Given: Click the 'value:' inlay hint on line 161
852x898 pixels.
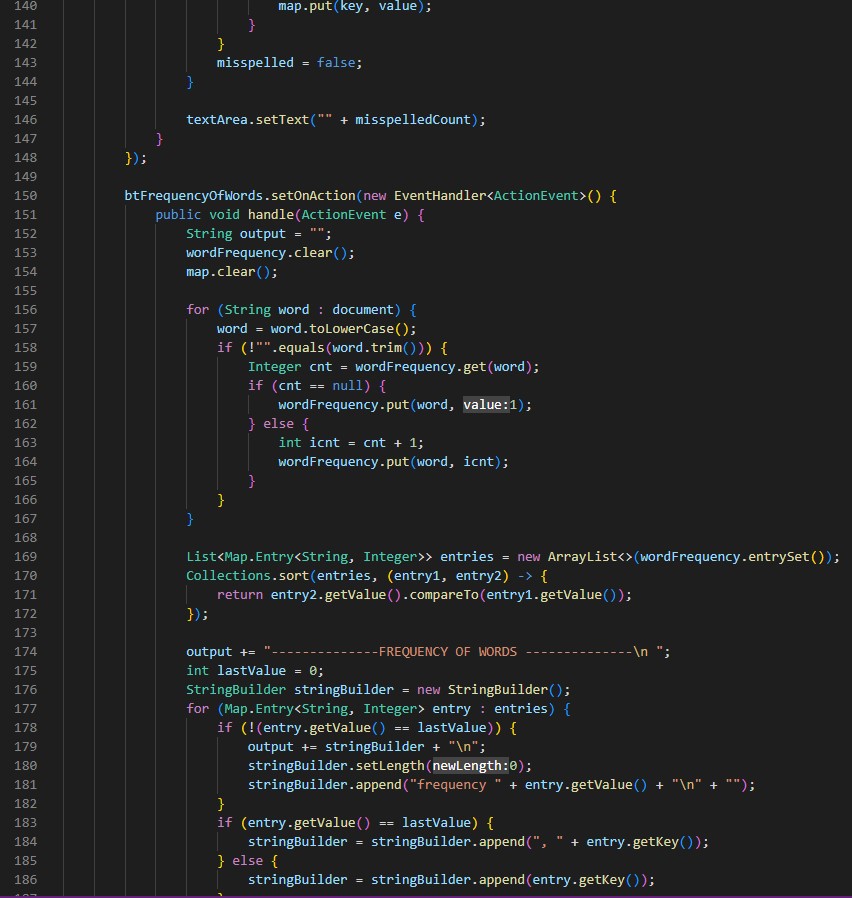Looking at the screenshot, I should pyautogui.click(x=486, y=405).
